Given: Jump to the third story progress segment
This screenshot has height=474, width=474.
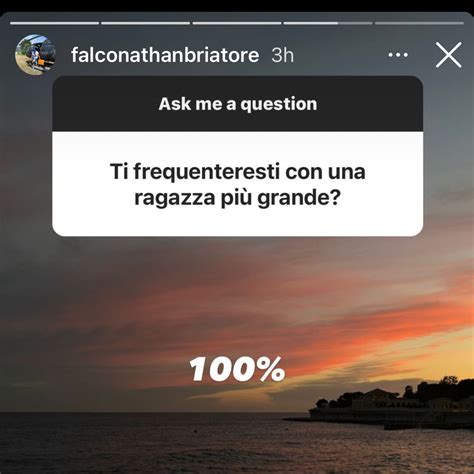Looking at the screenshot, I should [237, 23].
